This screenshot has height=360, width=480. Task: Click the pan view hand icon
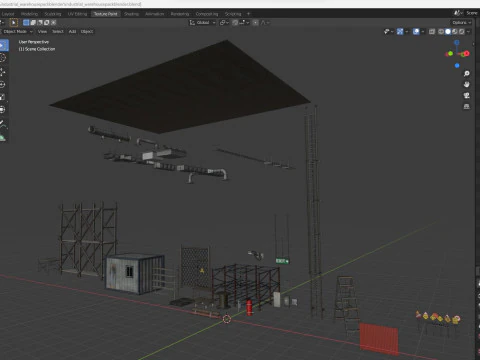467,84
